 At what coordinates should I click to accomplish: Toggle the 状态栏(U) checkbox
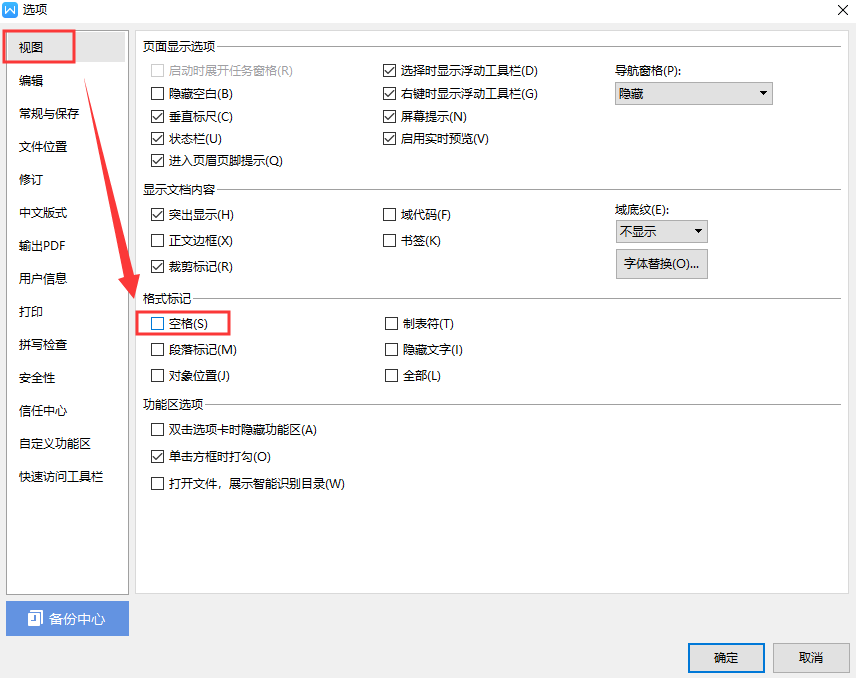pos(157,139)
